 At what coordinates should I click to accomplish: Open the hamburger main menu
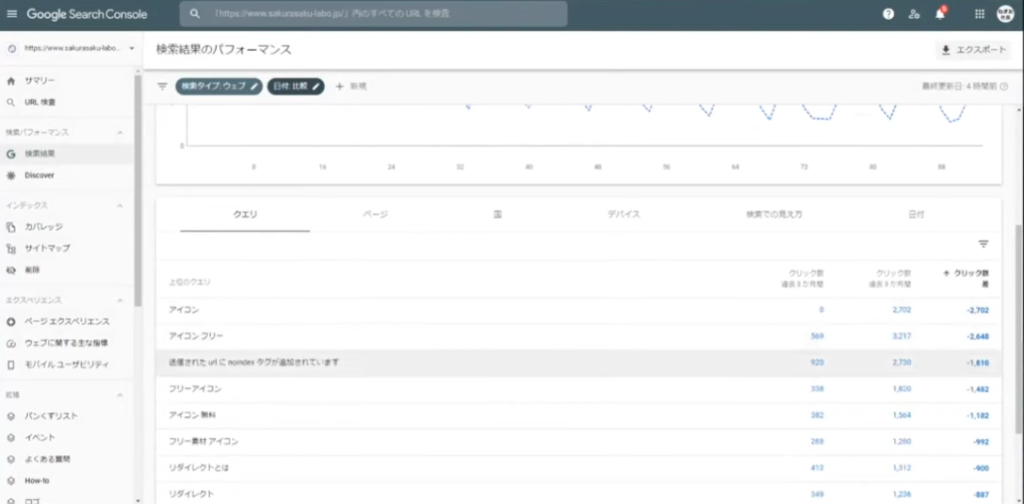tap(12, 14)
